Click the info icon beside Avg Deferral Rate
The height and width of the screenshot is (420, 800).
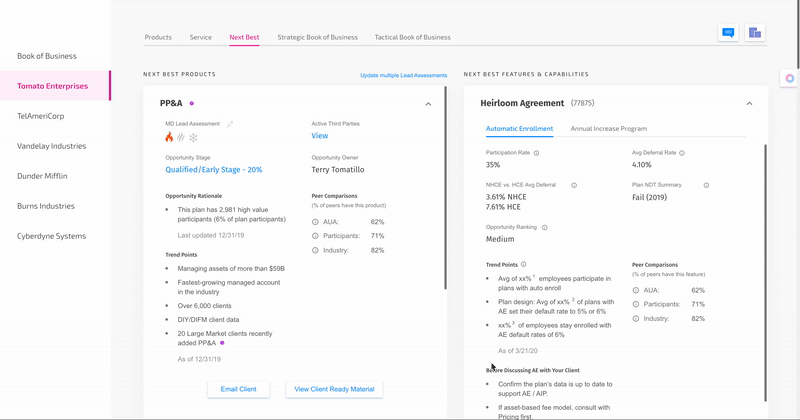[682, 153]
